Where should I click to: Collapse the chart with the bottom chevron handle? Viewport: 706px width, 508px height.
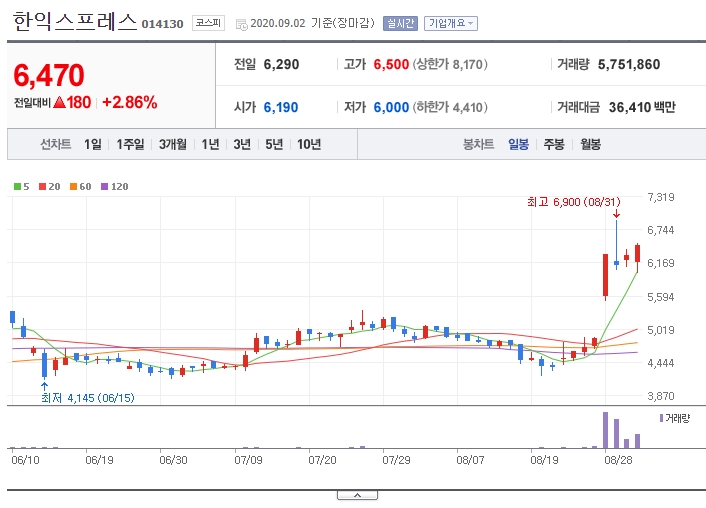coord(357,495)
